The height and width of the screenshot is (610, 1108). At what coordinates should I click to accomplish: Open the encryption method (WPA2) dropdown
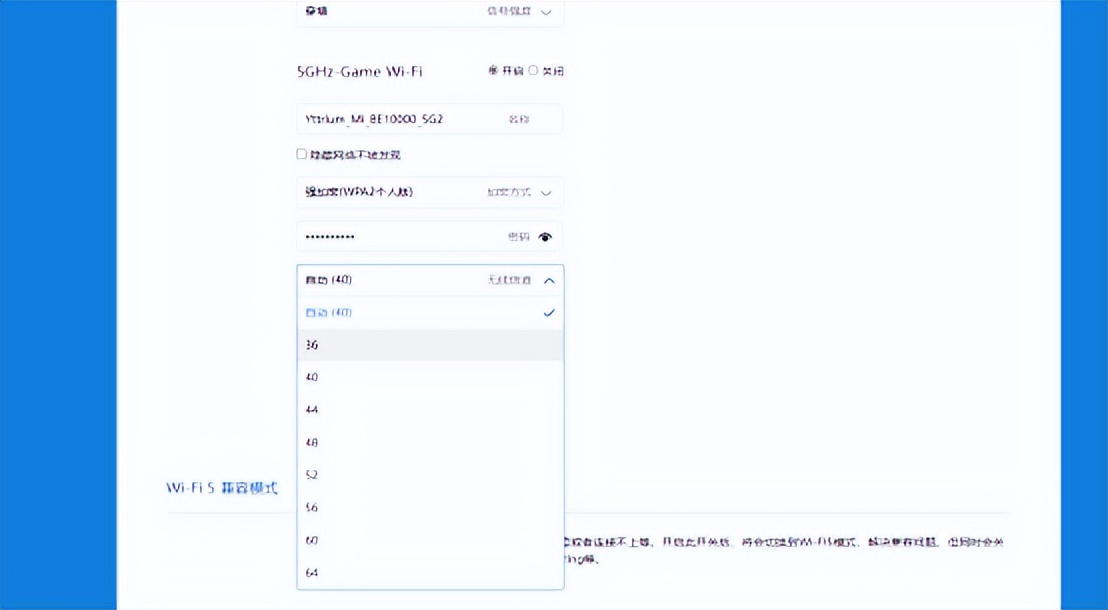tap(430, 192)
